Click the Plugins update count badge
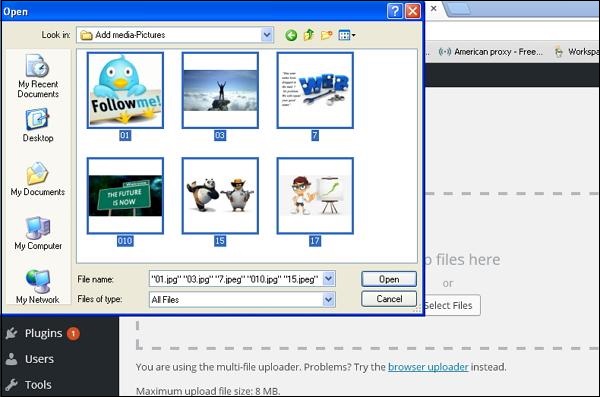Image resolution: width=600 pixels, height=397 pixels. tap(73, 333)
